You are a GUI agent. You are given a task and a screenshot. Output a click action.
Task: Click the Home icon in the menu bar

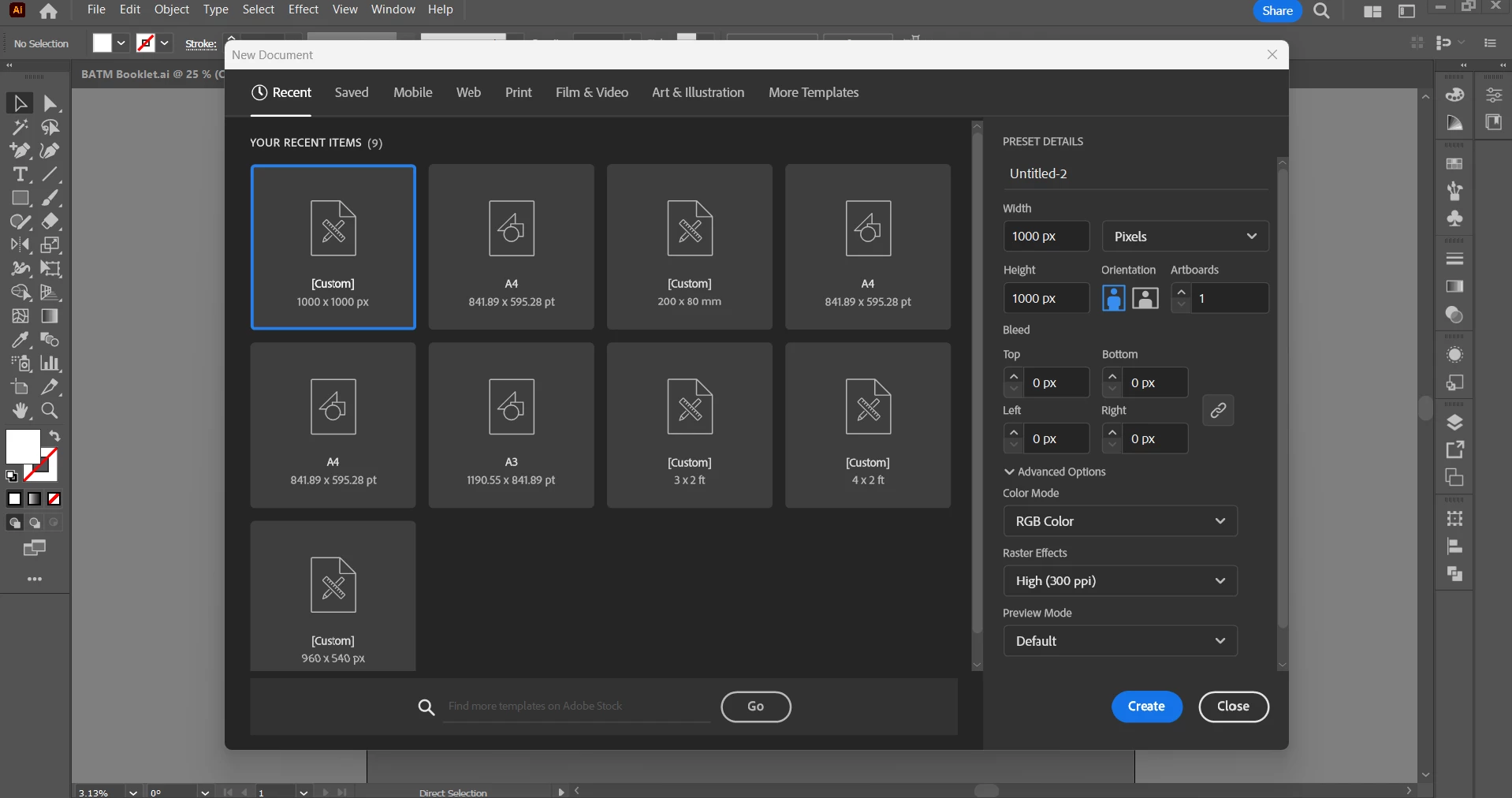pyautogui.click(x=49, y=11)
